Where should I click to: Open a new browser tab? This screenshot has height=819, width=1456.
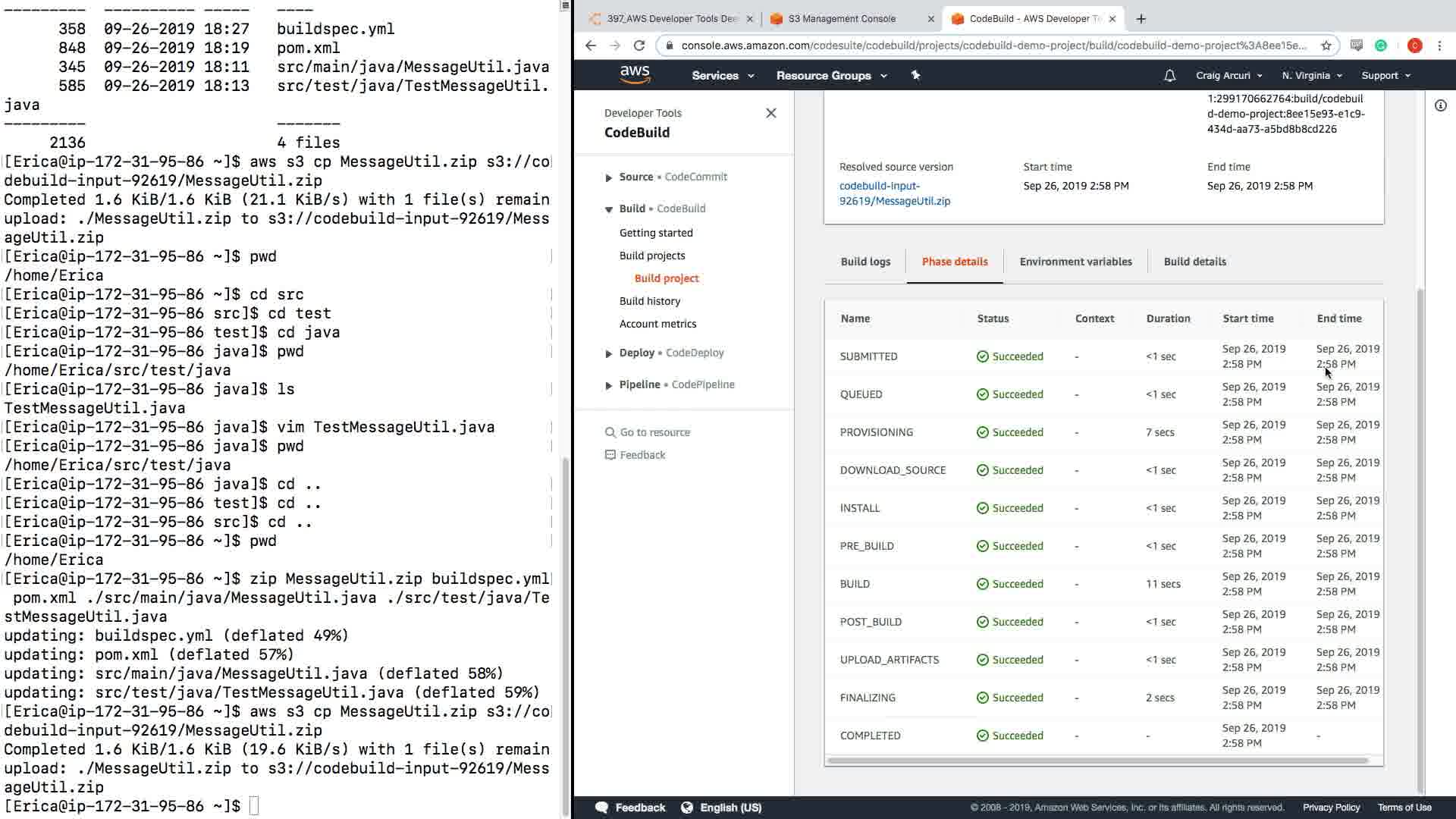point(1141,18)
